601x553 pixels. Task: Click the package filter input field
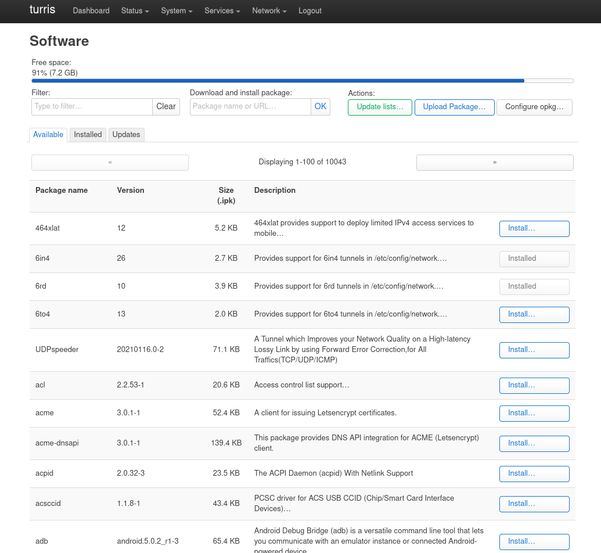click(x=91, y=106)
